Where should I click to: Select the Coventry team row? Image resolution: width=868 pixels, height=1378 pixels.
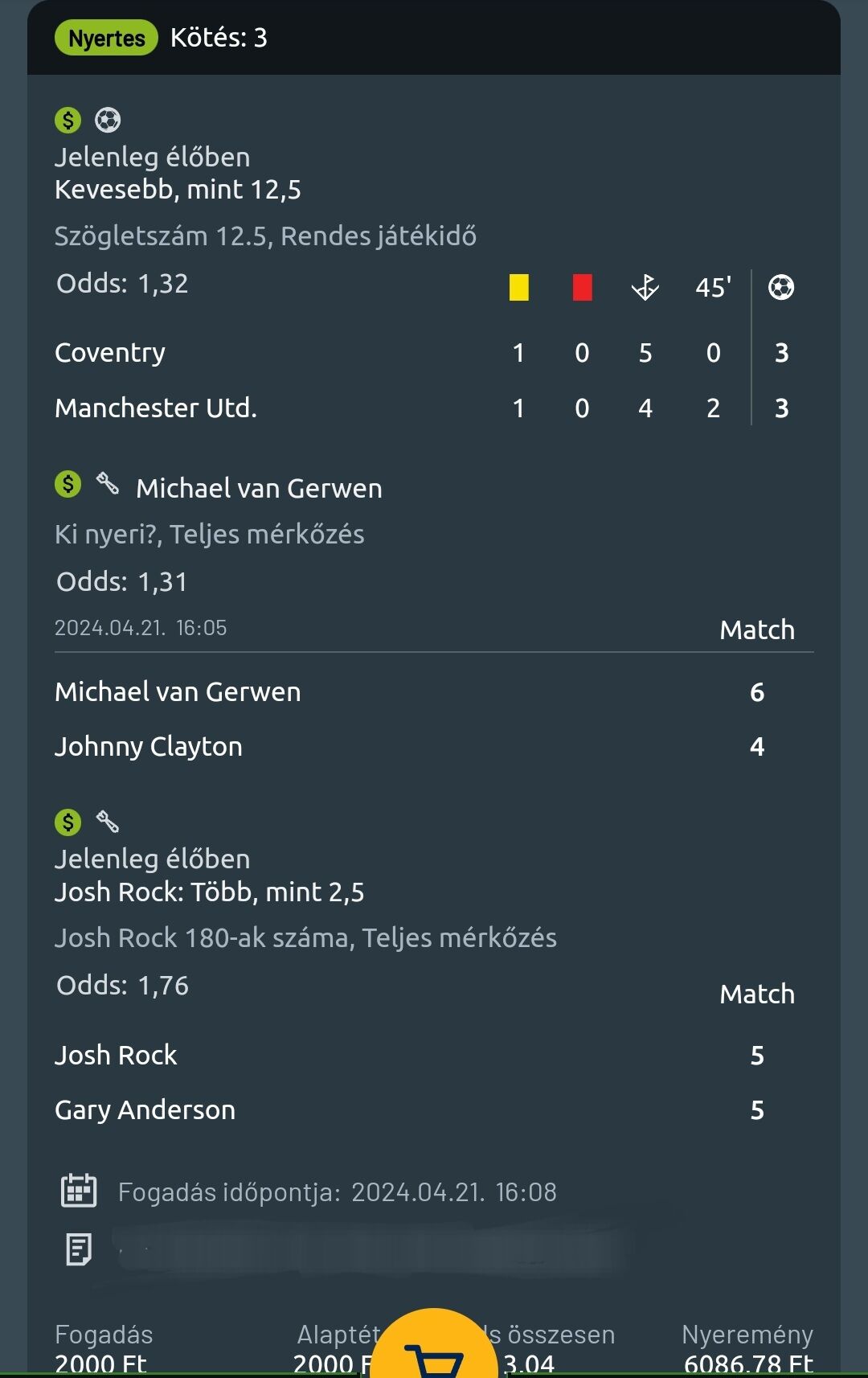[110, 353]
